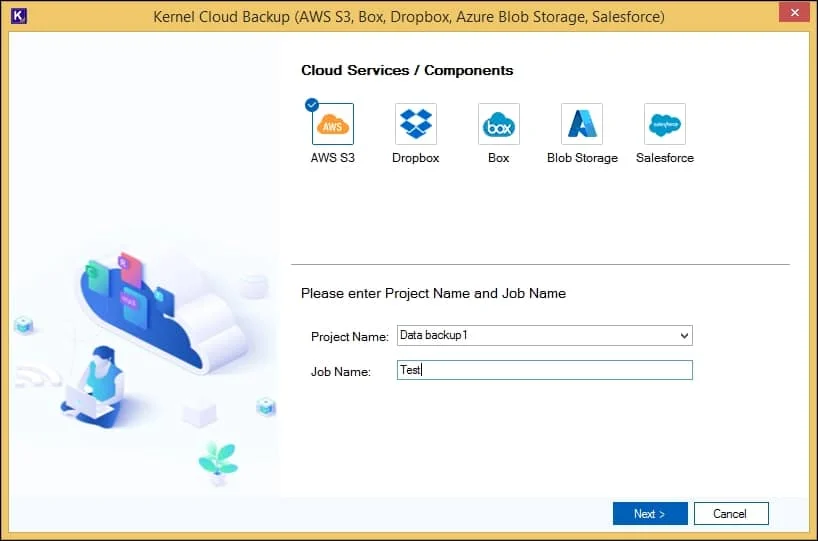Click the Kernel app logo in title bar
Screen dimensions: 818x541
click(19, 16)
